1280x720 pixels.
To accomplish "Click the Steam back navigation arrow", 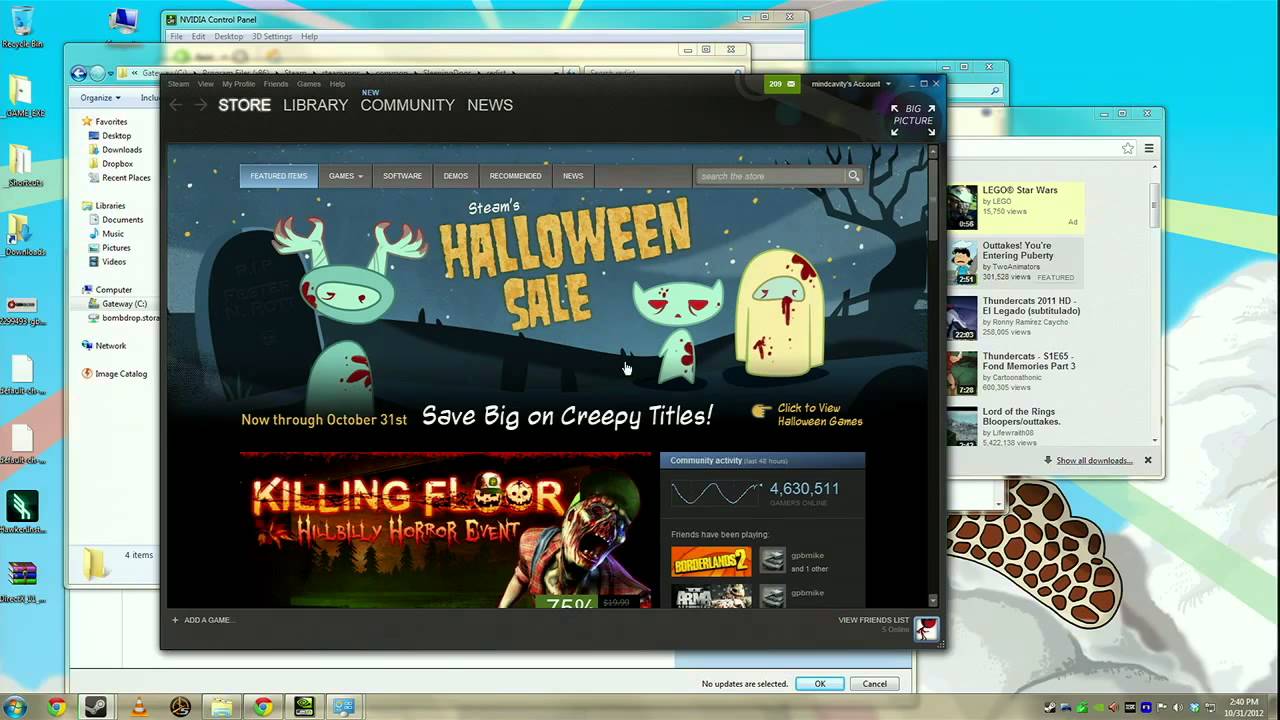I will click(176, 105).
